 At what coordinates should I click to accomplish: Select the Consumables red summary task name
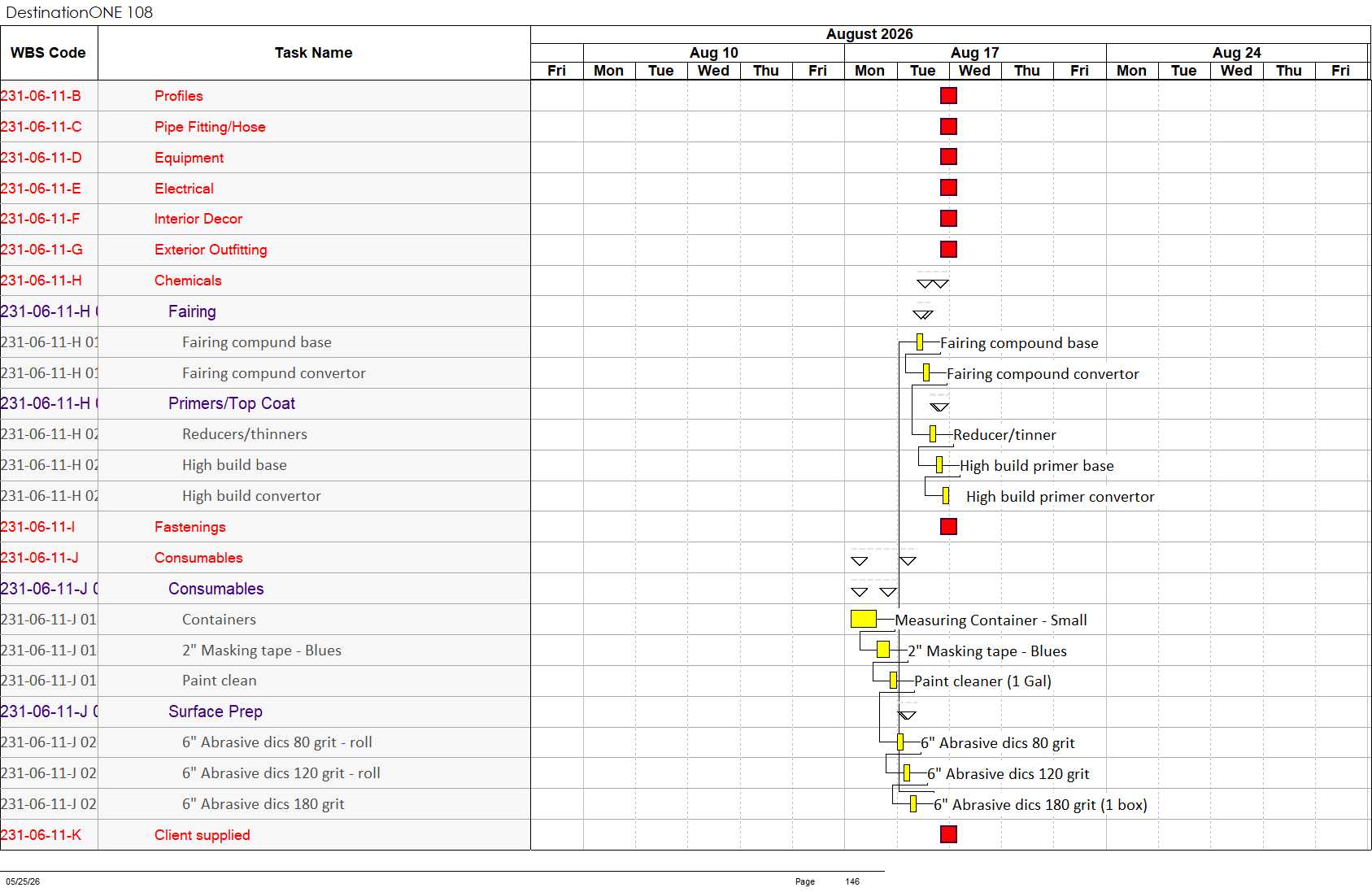coord(198,558)
